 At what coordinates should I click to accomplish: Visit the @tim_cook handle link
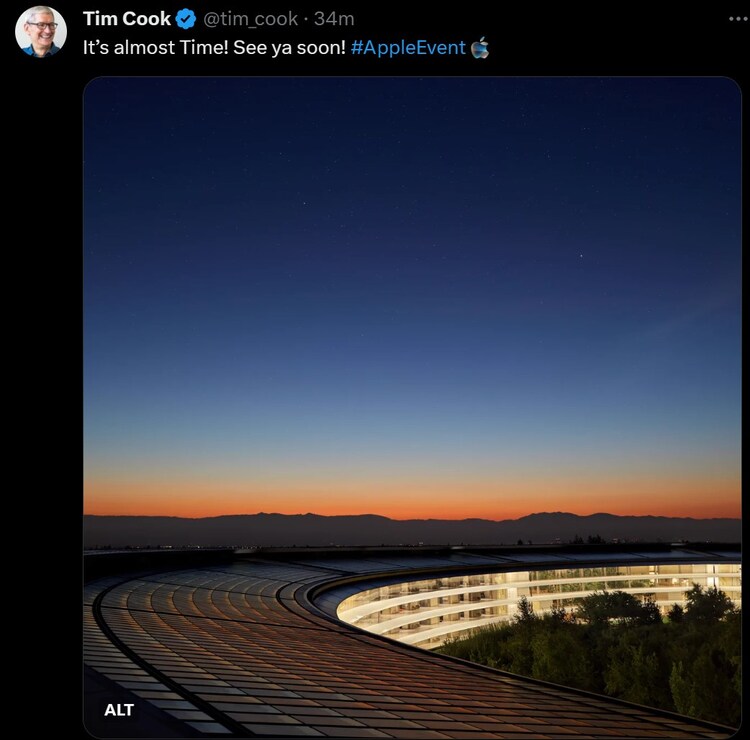tap(250, 19)
